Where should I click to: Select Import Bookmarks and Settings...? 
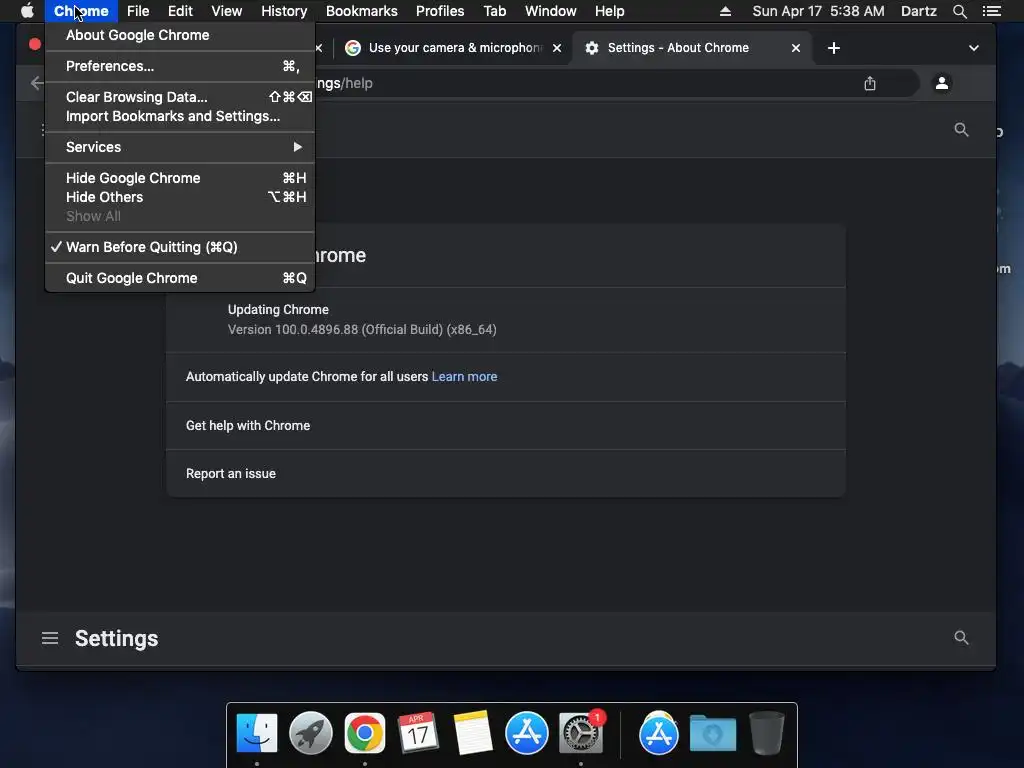point(180,116)
